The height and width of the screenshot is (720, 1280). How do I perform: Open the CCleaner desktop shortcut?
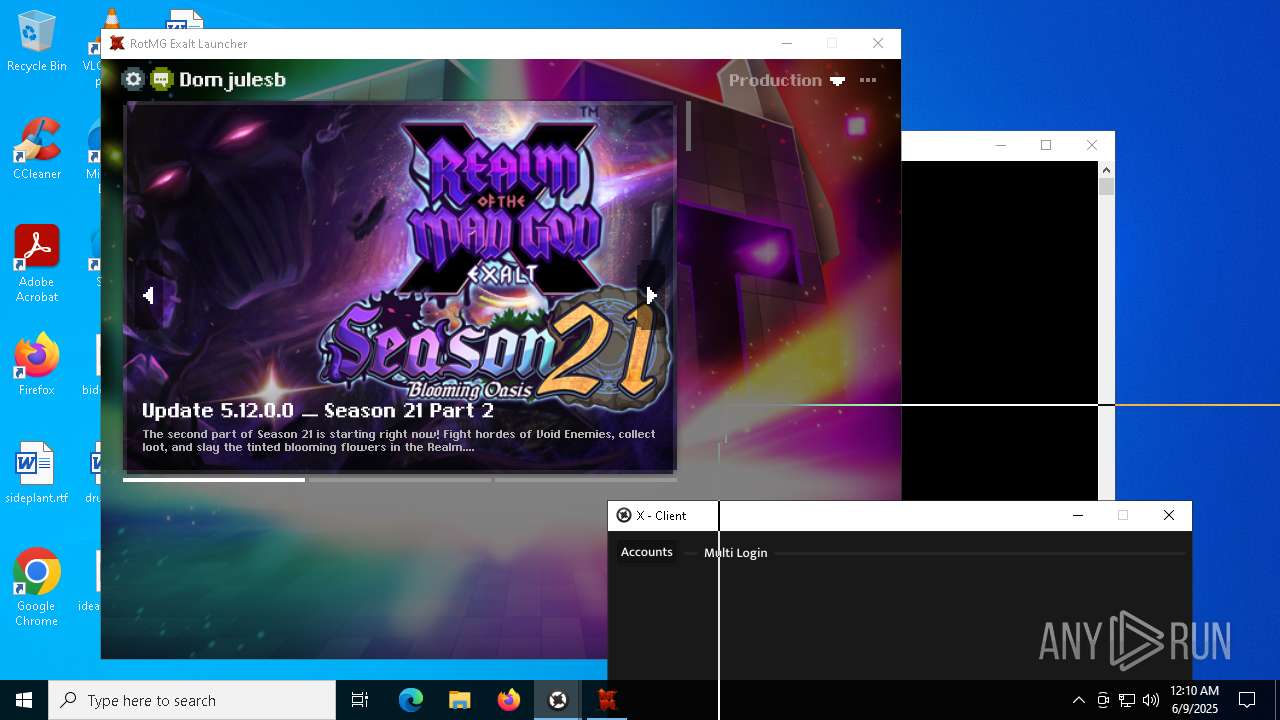click(37, 150)
